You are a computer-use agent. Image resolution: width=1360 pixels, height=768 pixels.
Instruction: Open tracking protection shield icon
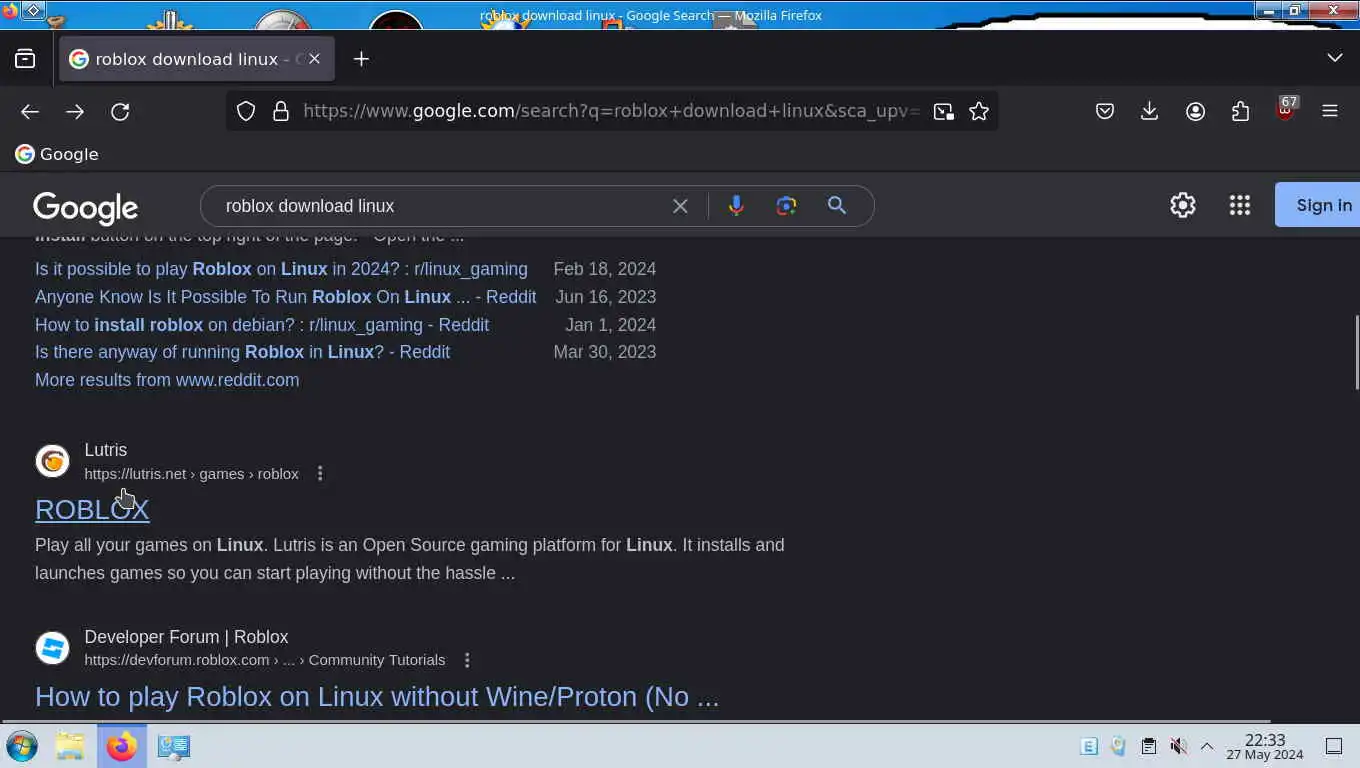246,111
